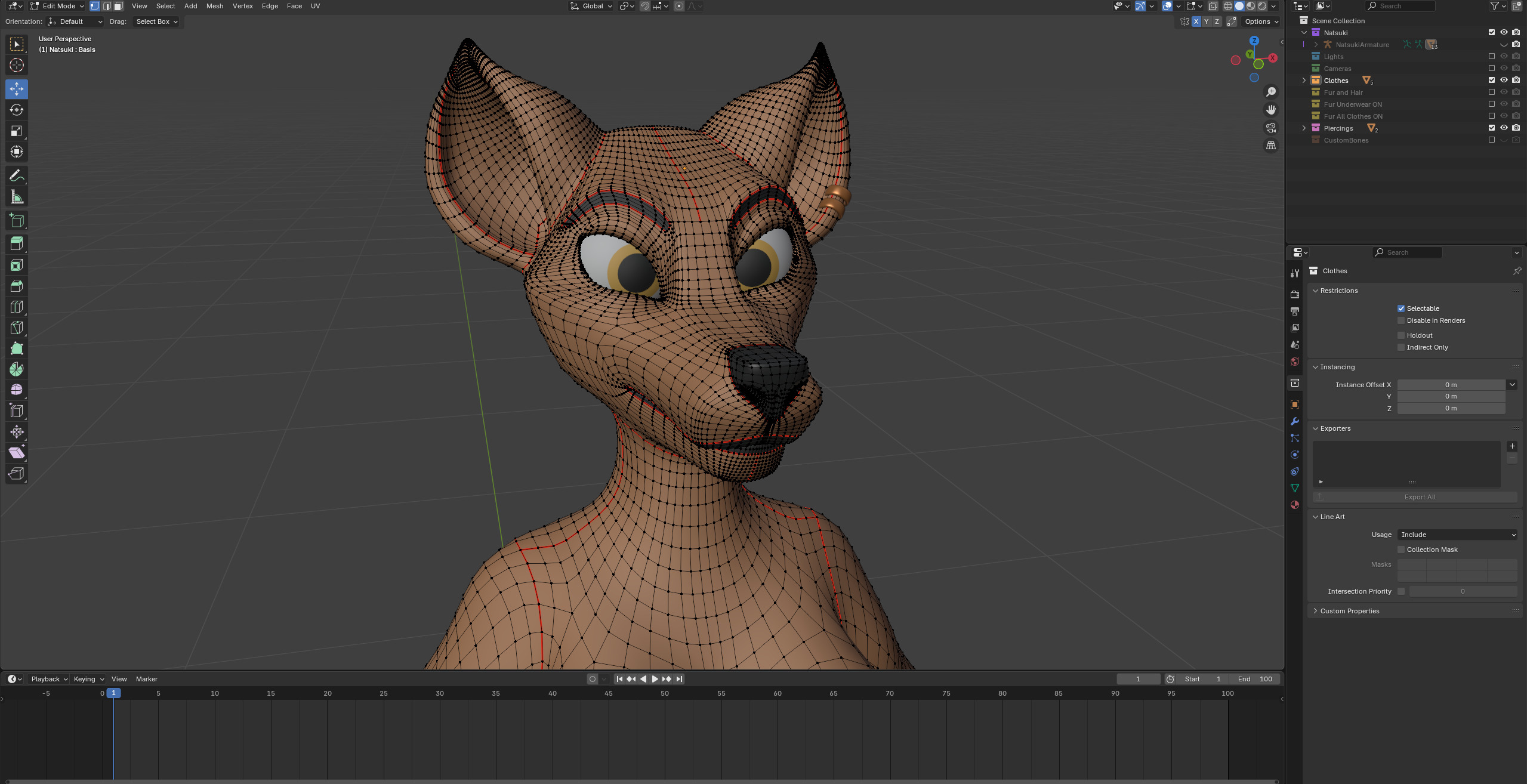The height and width of the screenshot is (784, 1527).
Task: Select the Shrink/Fatten tool
Action: [17, 431]
